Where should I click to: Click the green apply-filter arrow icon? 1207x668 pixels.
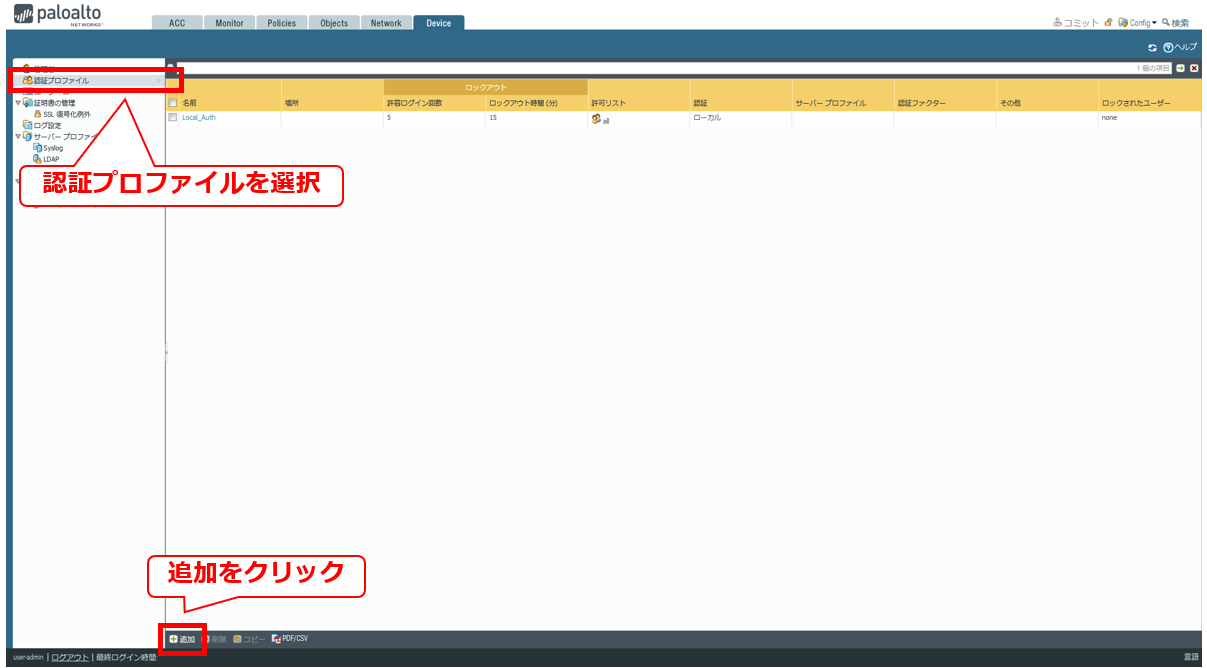[x=1180, y=68]
